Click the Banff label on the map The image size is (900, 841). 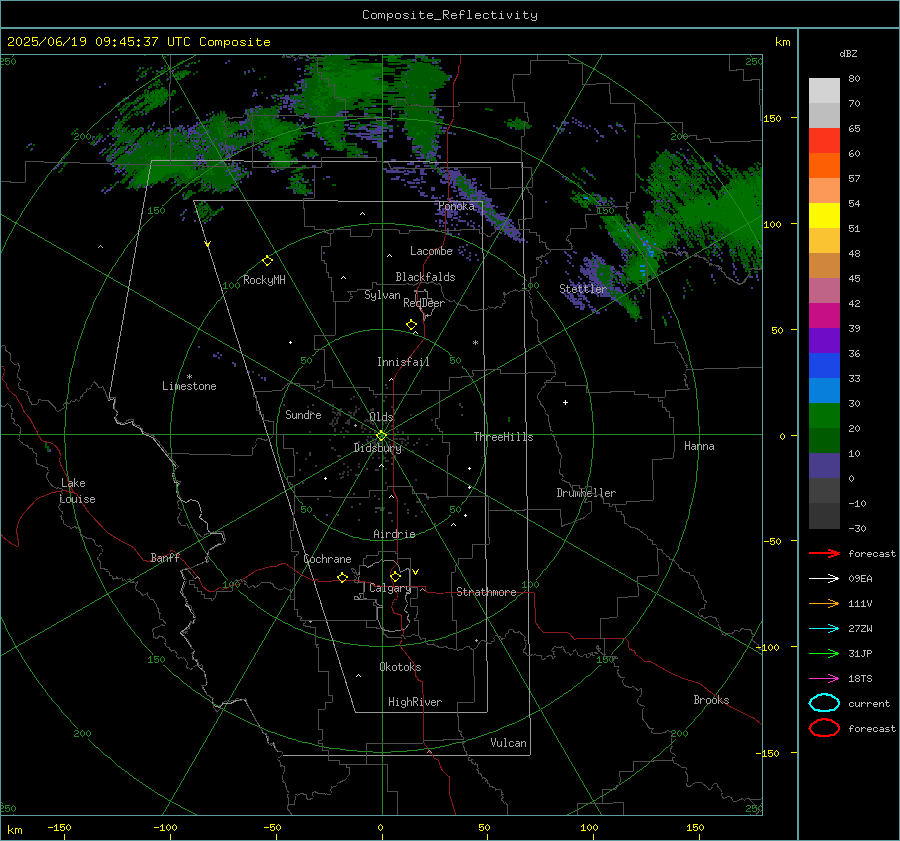[x=165, y=558]
